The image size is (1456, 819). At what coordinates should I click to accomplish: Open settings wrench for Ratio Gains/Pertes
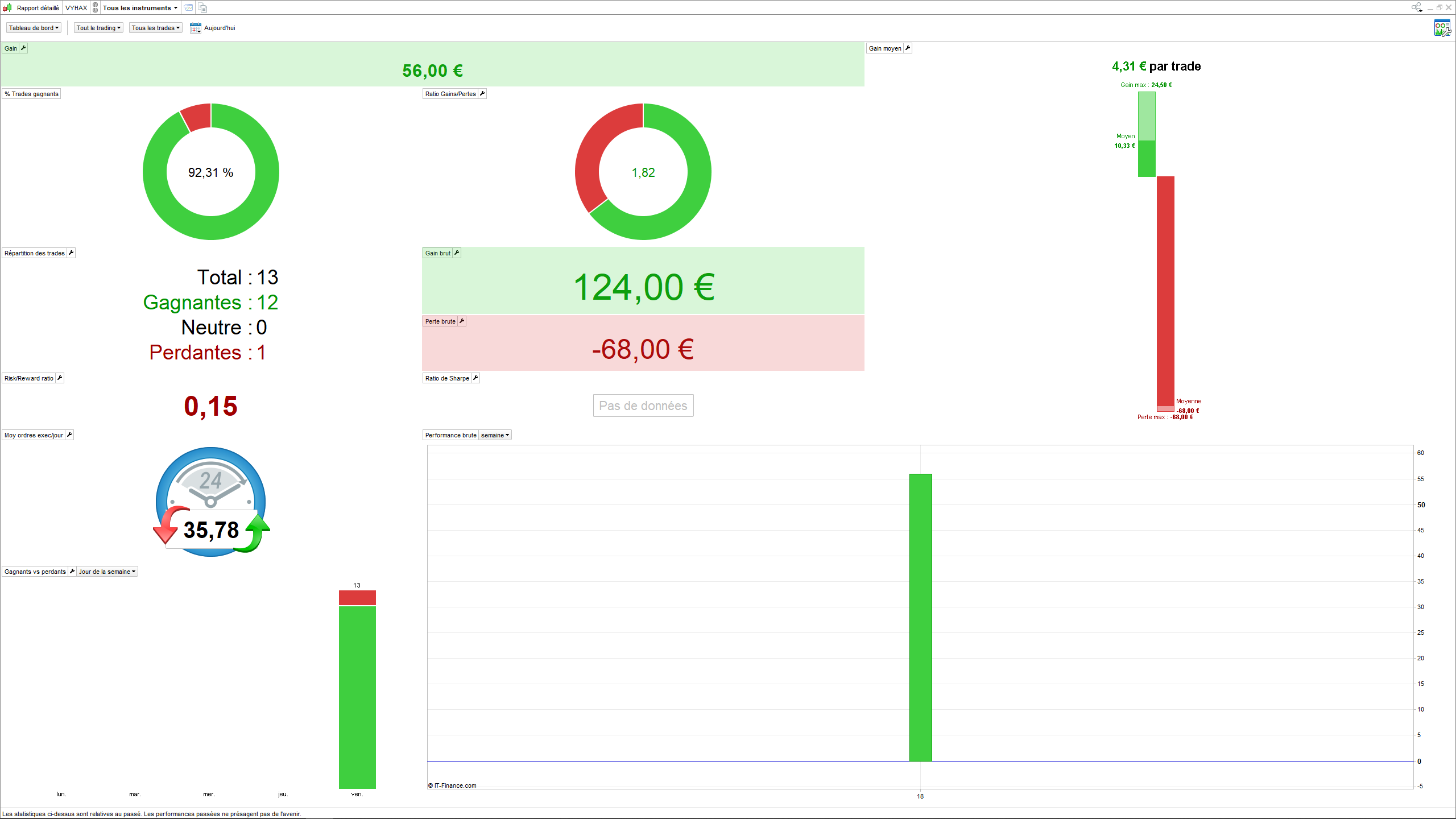click(482, 94)
